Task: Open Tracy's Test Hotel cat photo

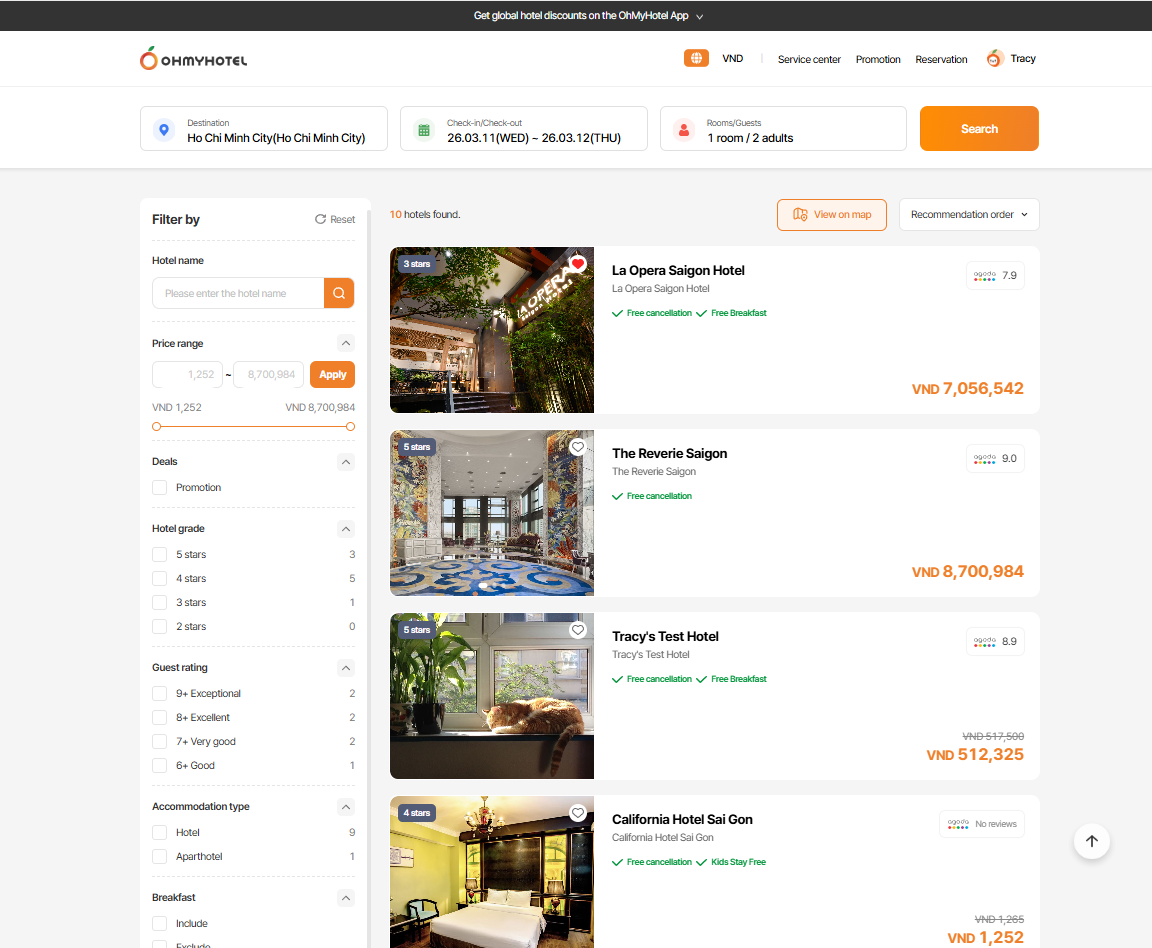Action: pos(492,696)
